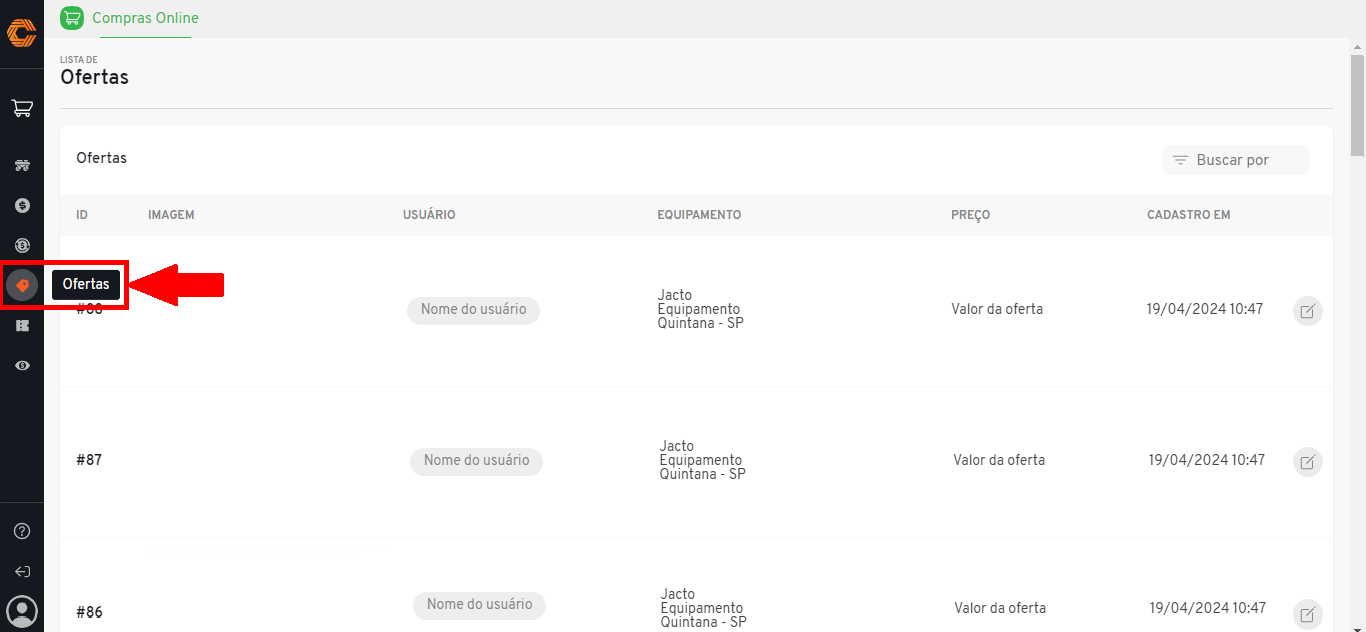Select the Ofertas tag icon in sidebar
This screenshot has width=1366, height=632.
(x=22, y=286)
